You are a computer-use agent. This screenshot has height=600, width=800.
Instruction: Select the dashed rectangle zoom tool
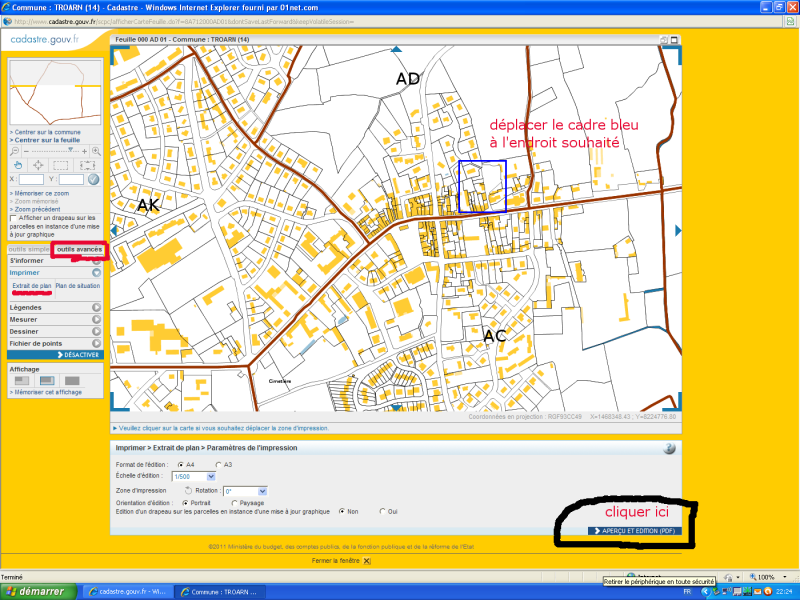(61, 165)
